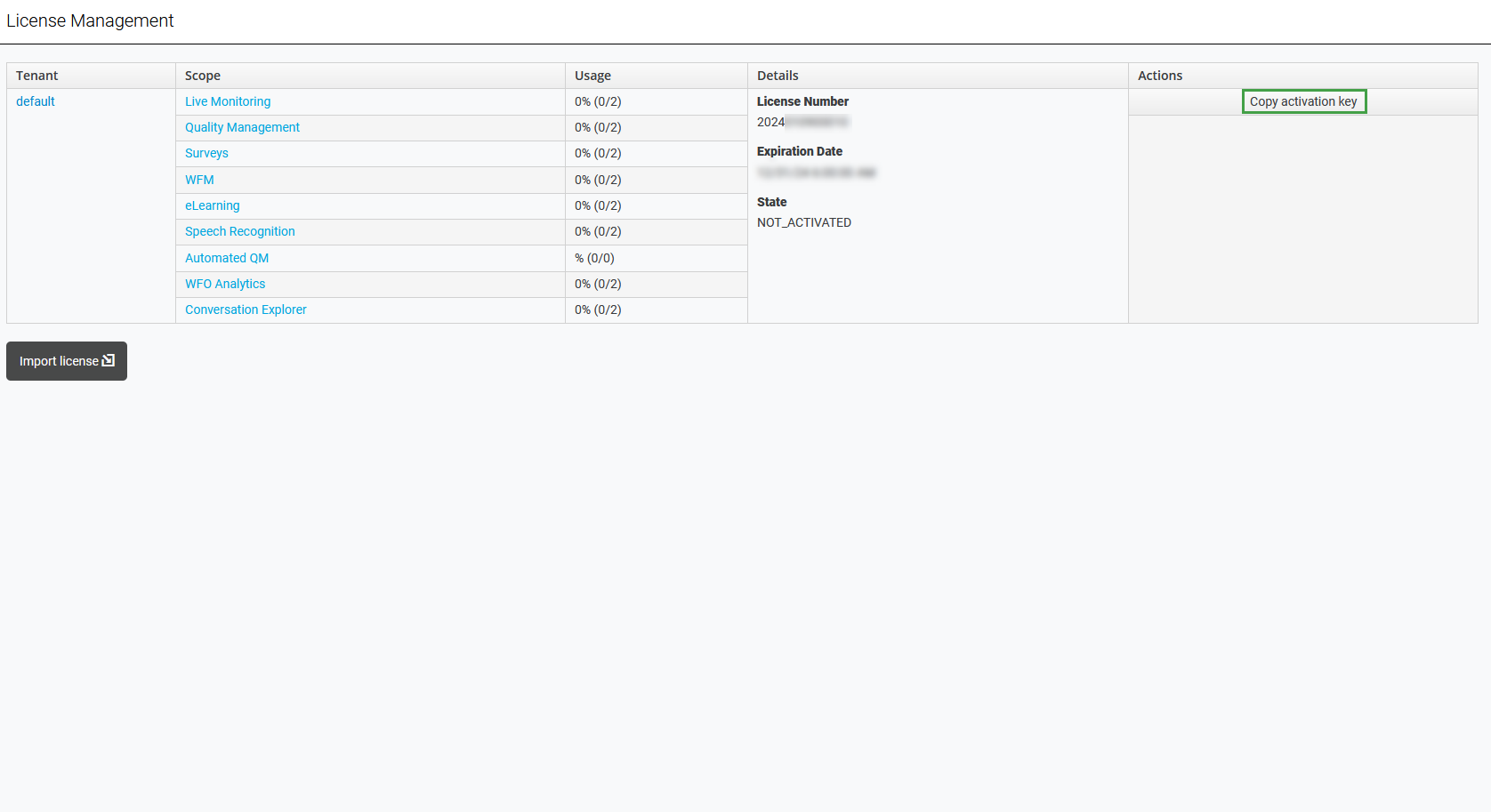Click the License Management page title

(90, 20)
